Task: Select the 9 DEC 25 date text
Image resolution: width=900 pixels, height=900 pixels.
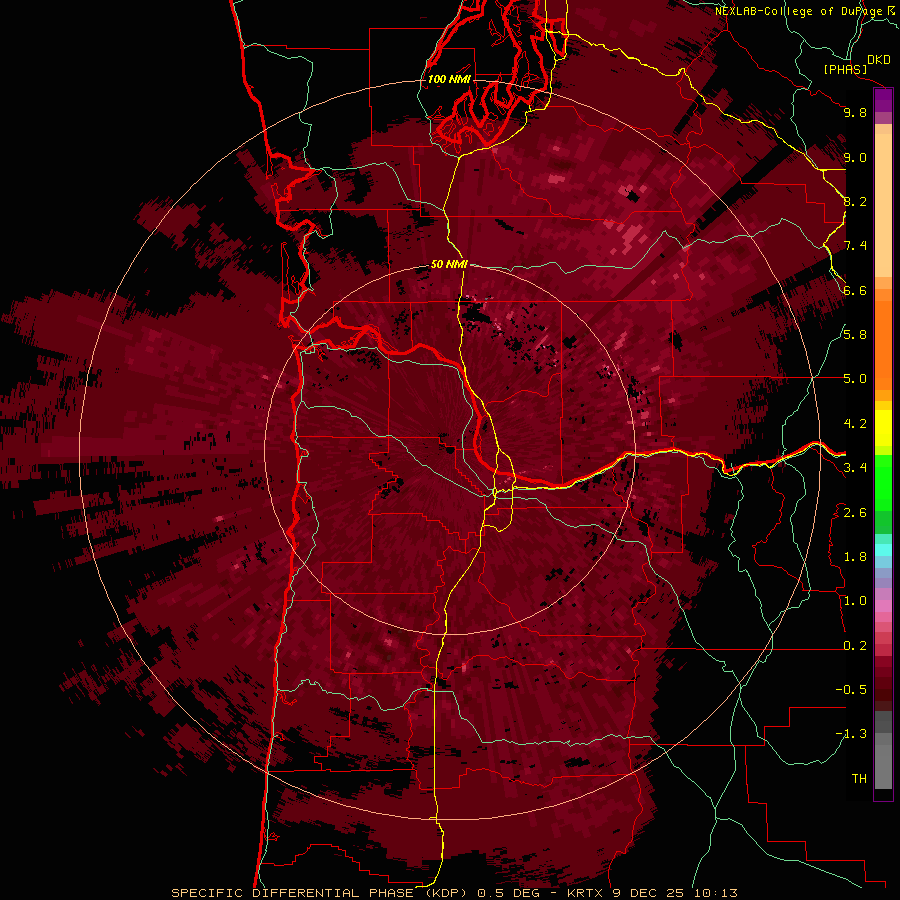Action: [x=647, y=893]
